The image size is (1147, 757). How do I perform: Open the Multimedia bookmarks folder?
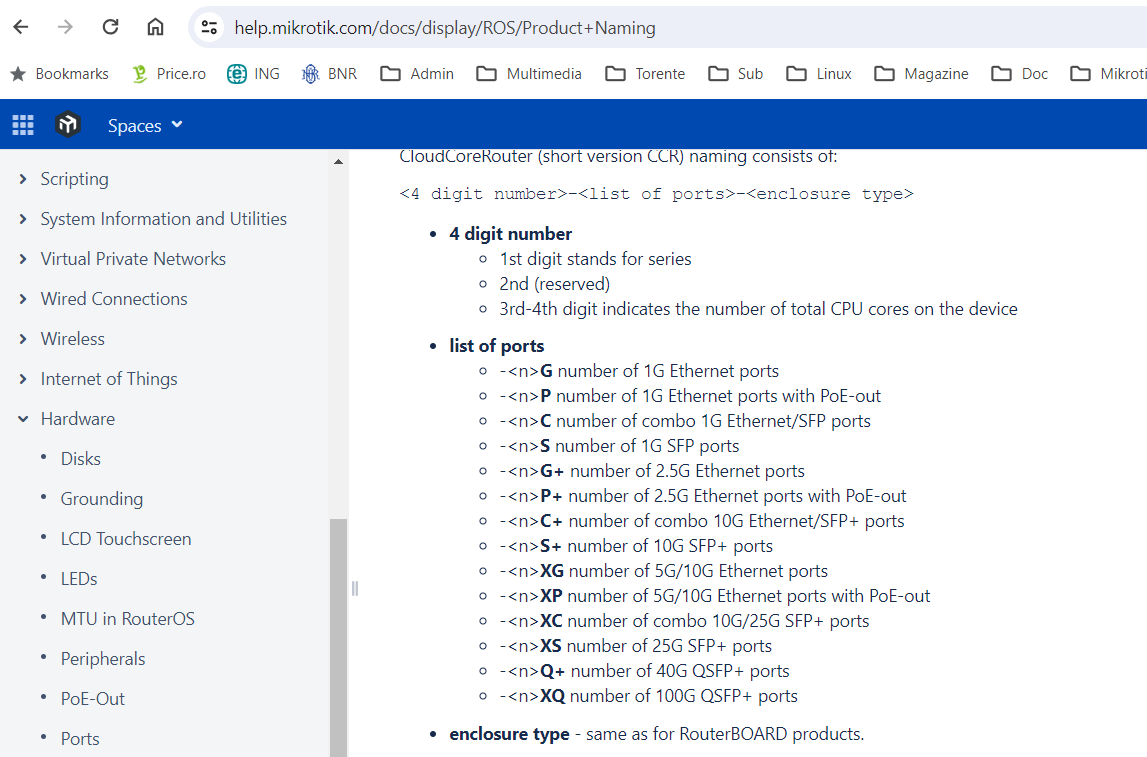(529, 73)
